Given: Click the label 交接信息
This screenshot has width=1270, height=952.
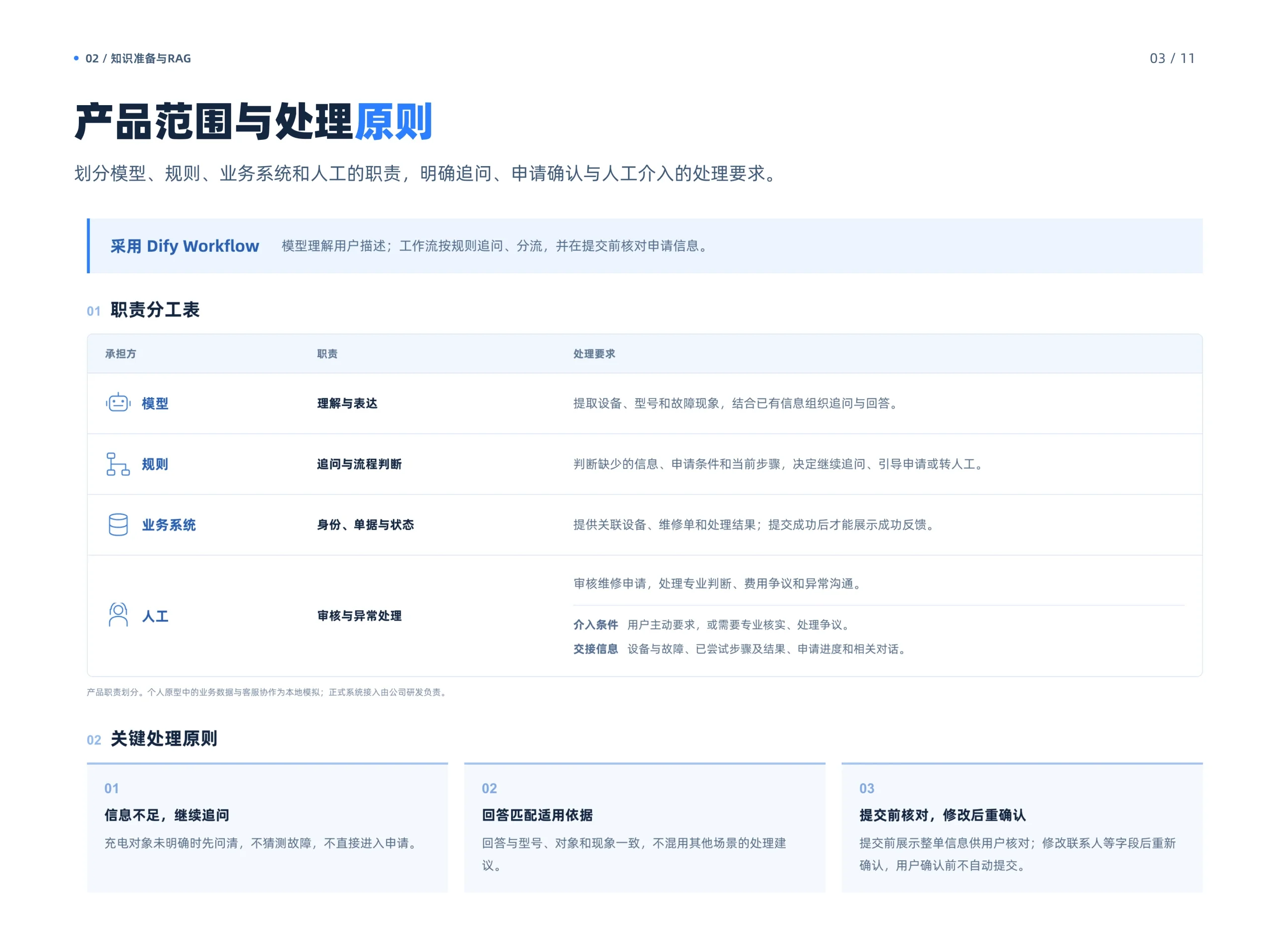Looking at the screenshot, I should tap(595, 649).
